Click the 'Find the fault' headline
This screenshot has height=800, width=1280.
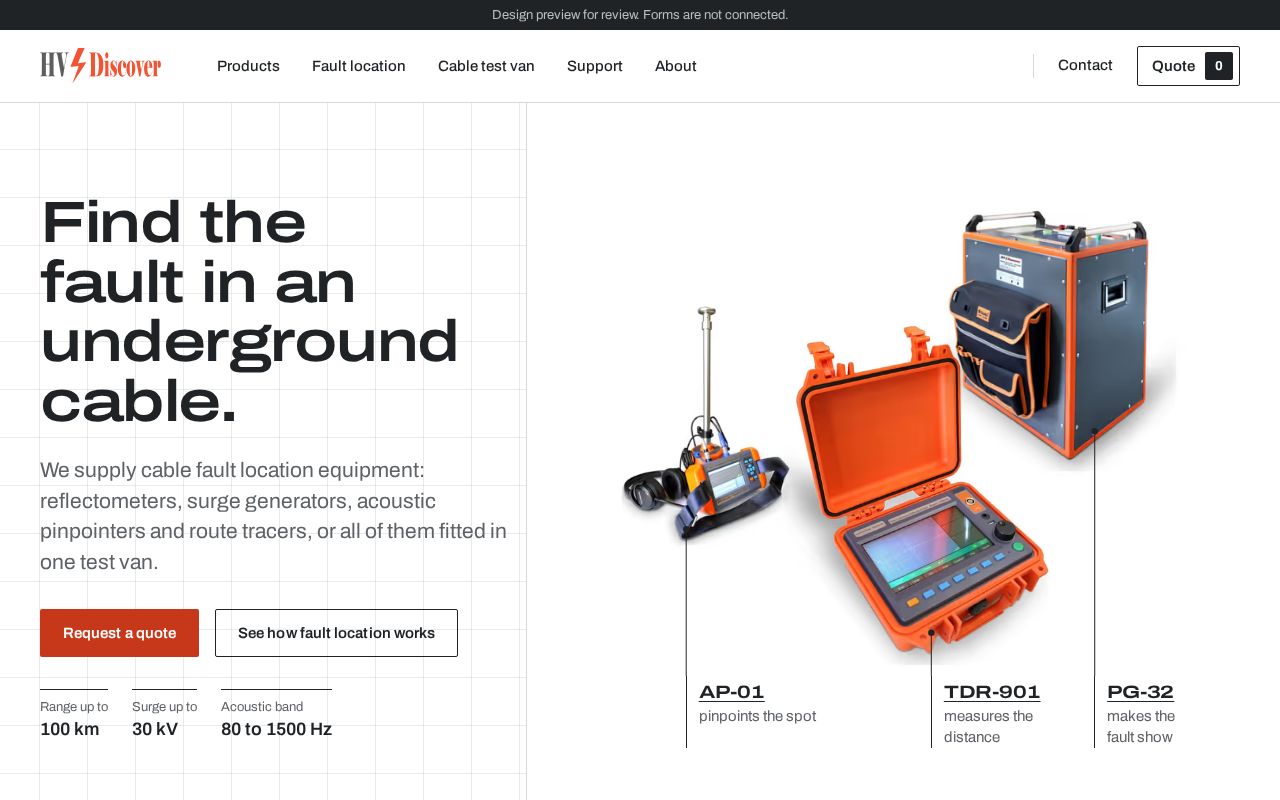(249, 312)
